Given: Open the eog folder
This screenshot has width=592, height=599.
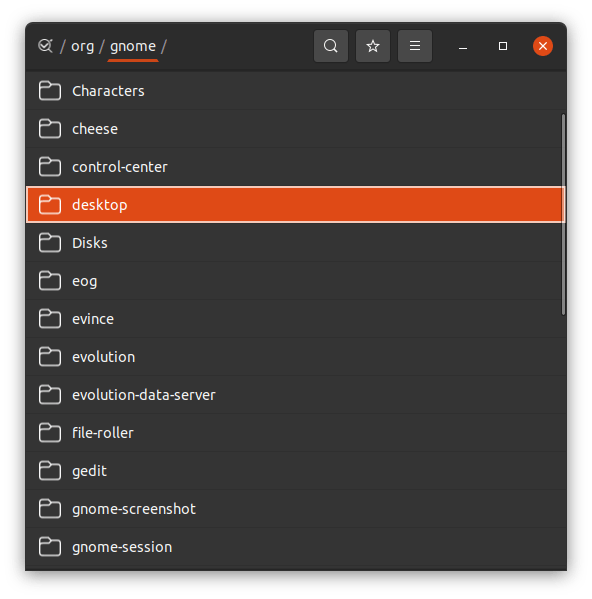Looking at the screenshot, I should tap(295, 281).
